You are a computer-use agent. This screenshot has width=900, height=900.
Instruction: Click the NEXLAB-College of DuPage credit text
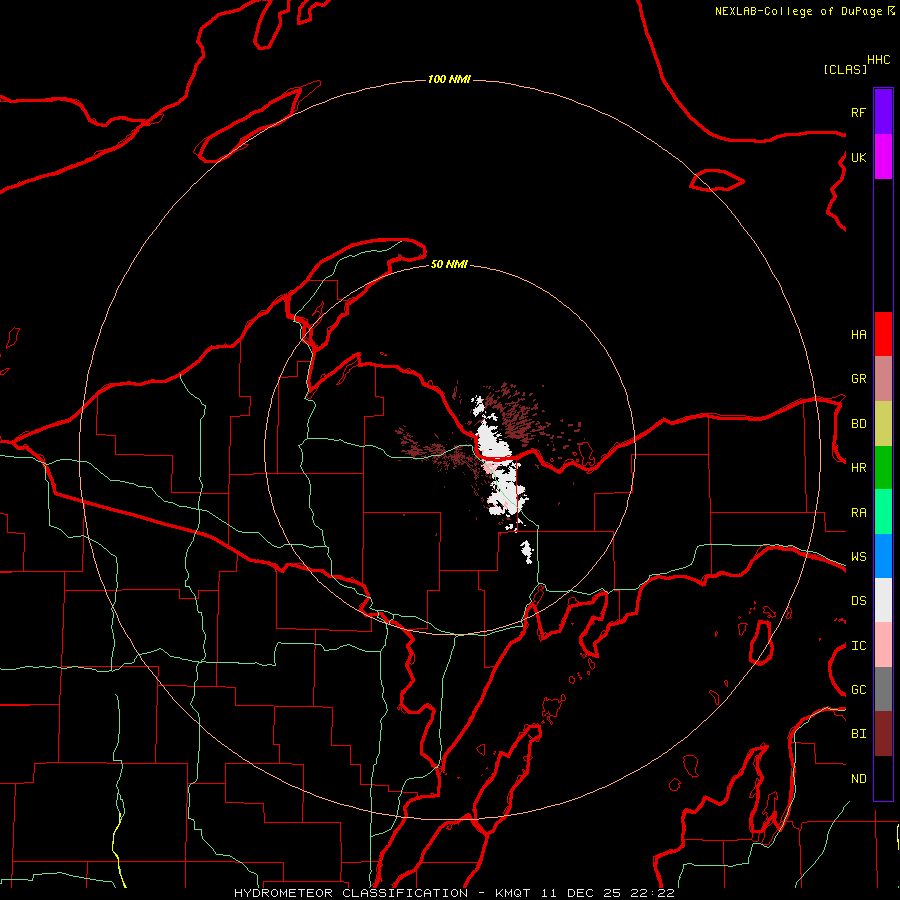800,11
